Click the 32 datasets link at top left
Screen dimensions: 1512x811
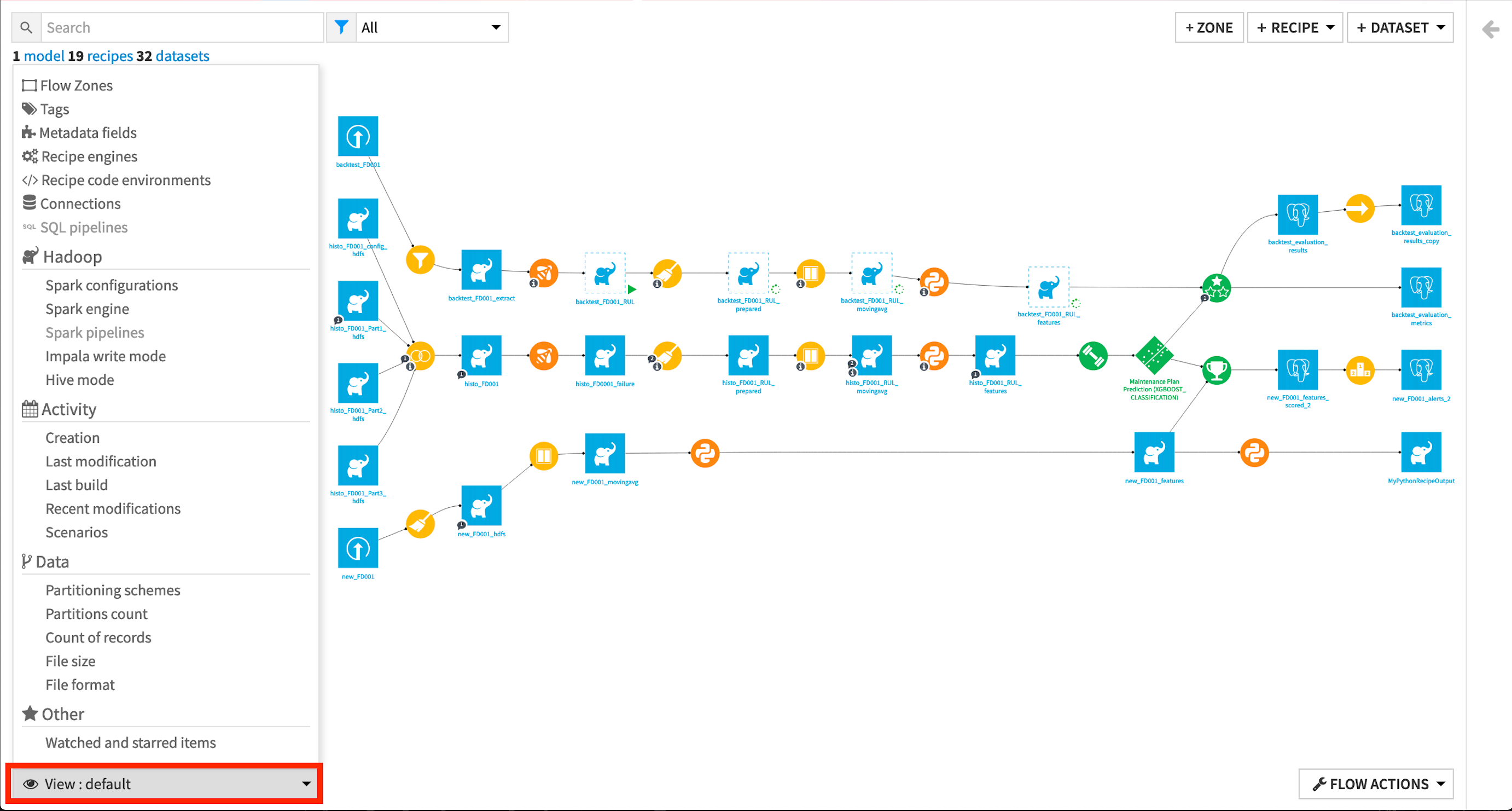pyautogui.click(x=184, y=56)
